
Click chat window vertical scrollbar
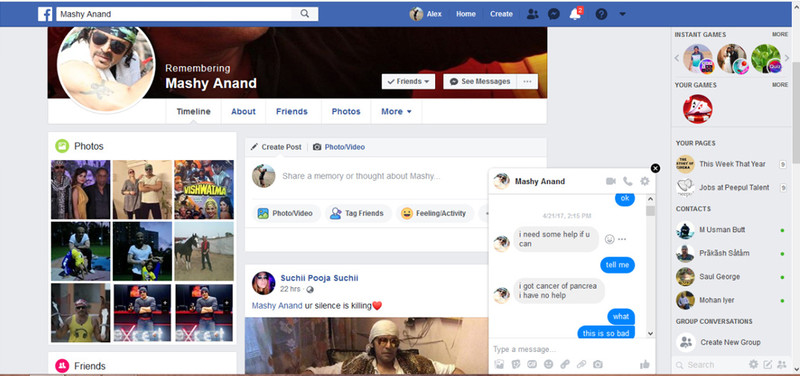(650, 265)
